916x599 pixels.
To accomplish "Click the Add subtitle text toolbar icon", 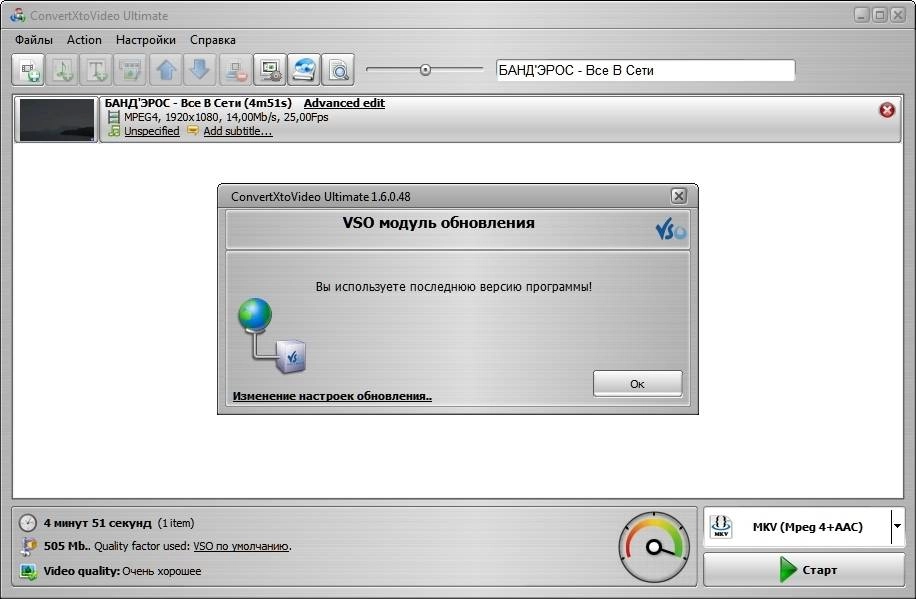I will pos(97,70).
